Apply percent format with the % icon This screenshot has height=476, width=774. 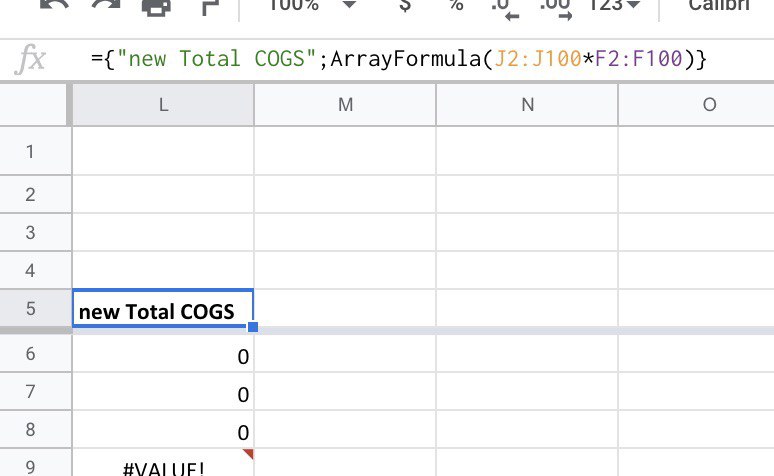456,6
